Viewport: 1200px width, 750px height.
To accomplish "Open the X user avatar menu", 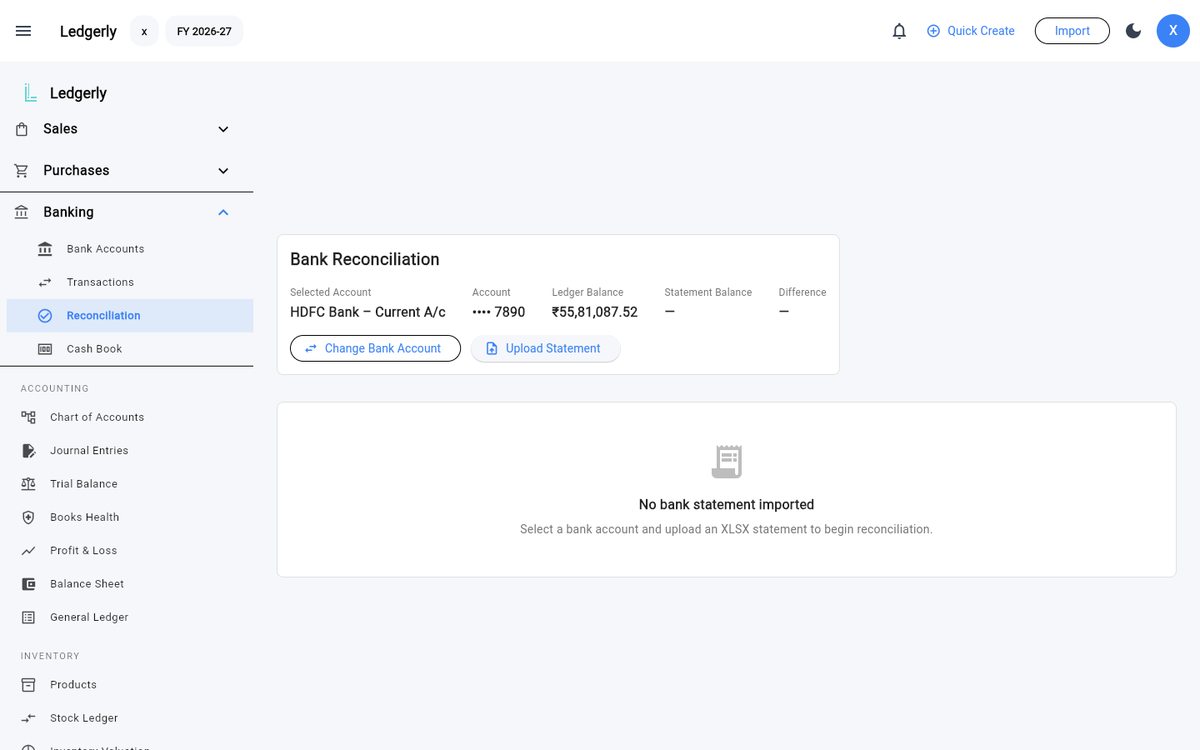I will pos(1173,31).
